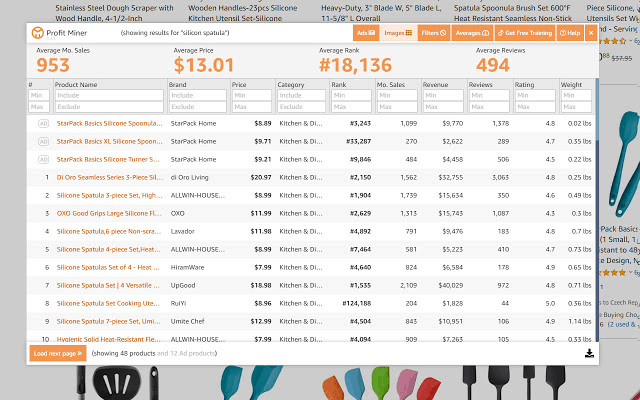
Task: Open Silicone Spatula Set Cooking Utensils link
Action: click(x=108, y=303)
